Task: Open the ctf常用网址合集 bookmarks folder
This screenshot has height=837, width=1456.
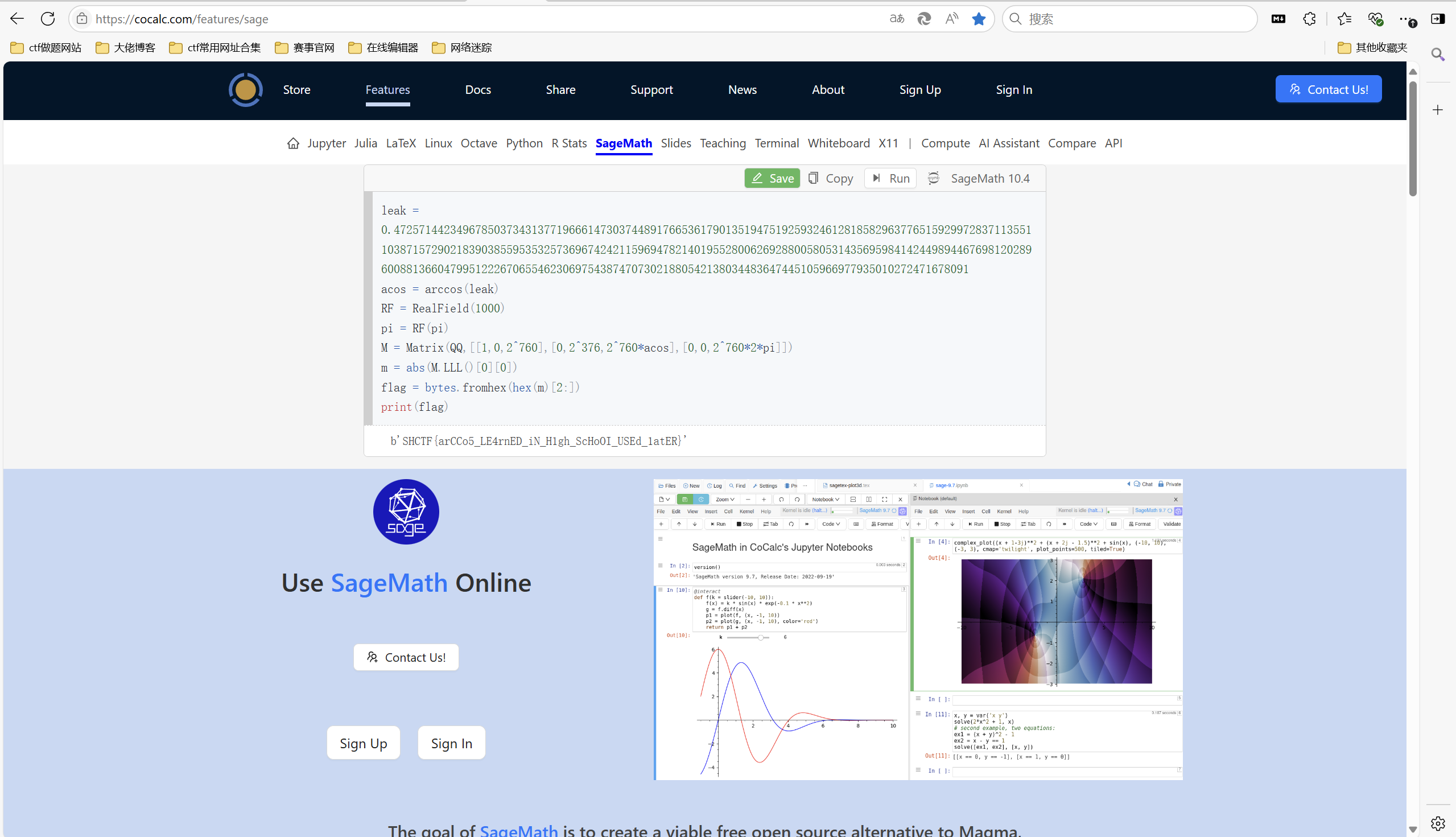Action: (215, 48)
